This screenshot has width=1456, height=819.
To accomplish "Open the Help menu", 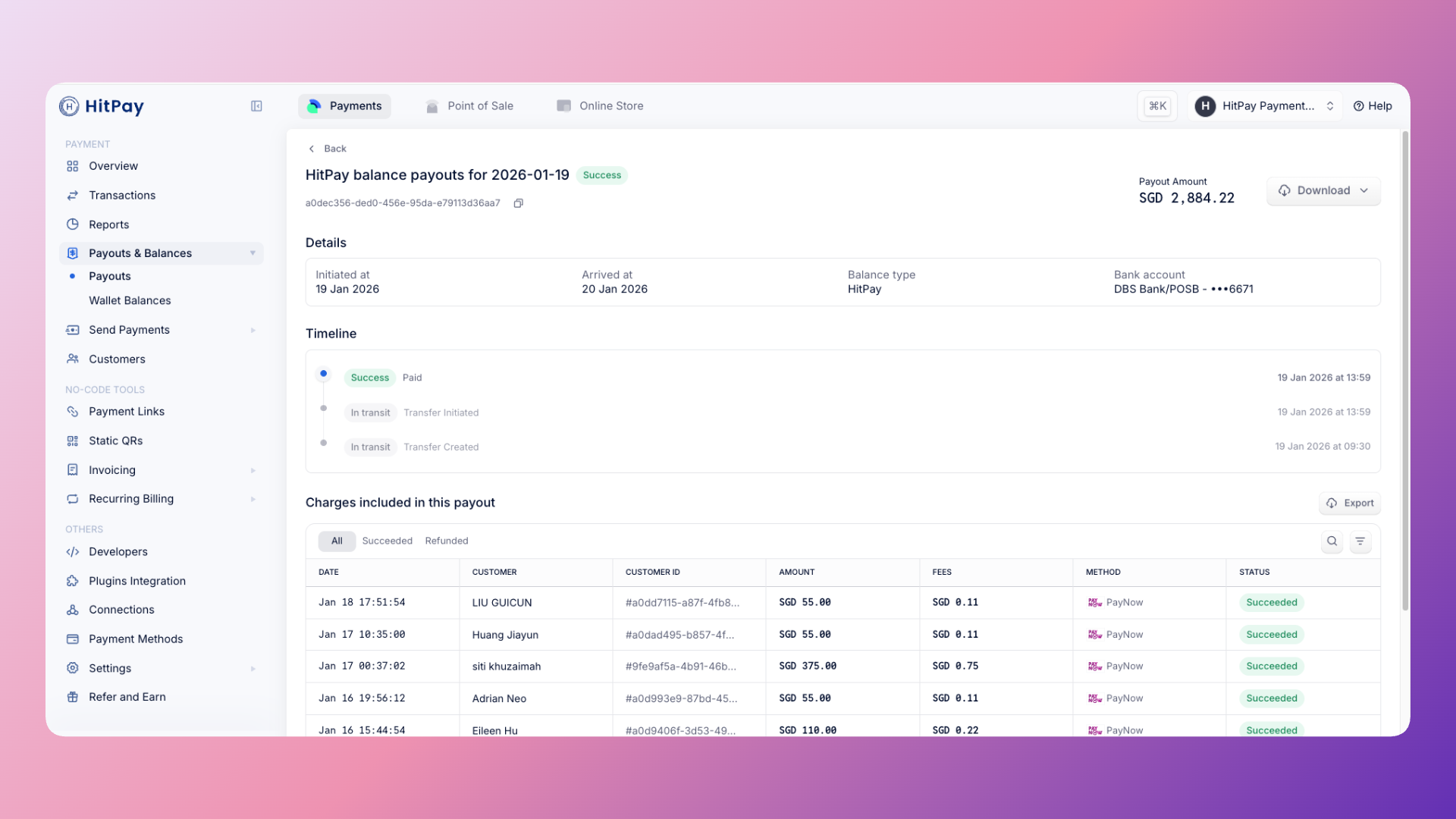I will coord(1373,106).
